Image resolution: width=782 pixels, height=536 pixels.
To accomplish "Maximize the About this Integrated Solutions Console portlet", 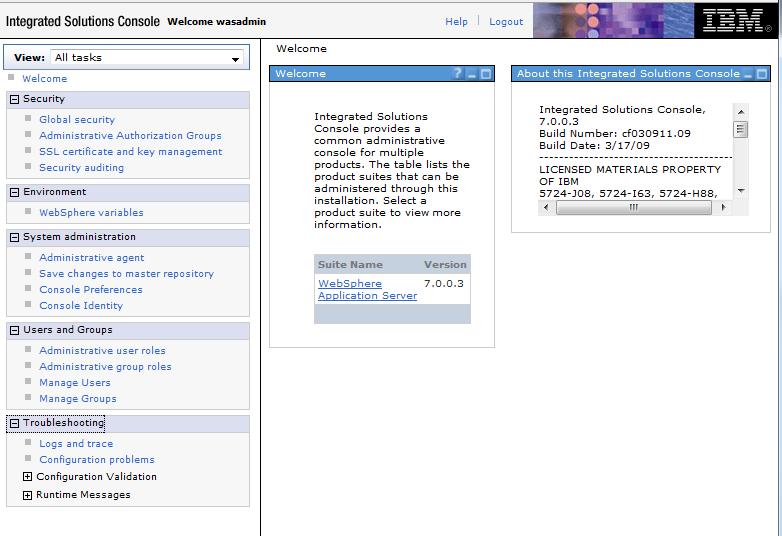I will point(762,74).
